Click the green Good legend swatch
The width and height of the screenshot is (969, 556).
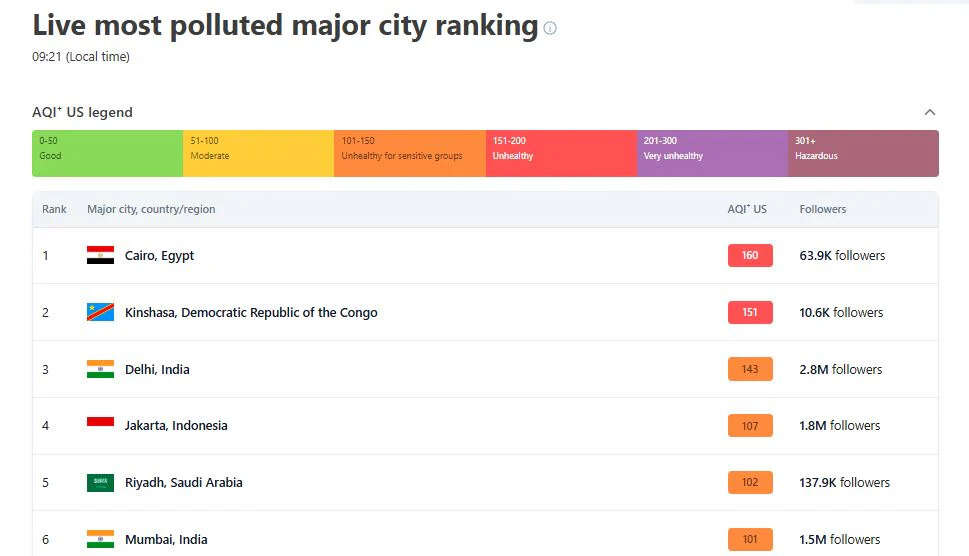point(107,153)
